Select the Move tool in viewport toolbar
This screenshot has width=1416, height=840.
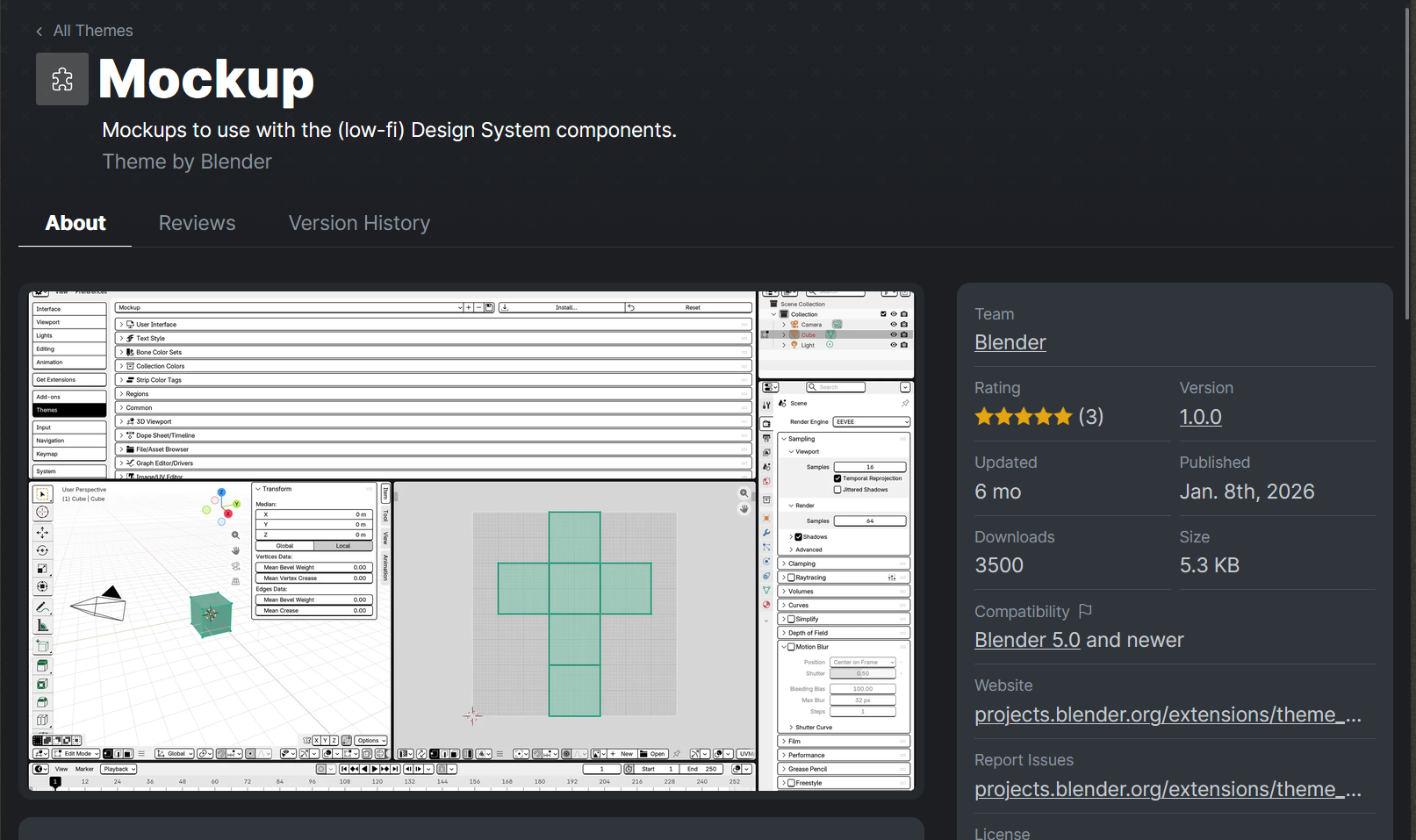[x=42, y=533]
